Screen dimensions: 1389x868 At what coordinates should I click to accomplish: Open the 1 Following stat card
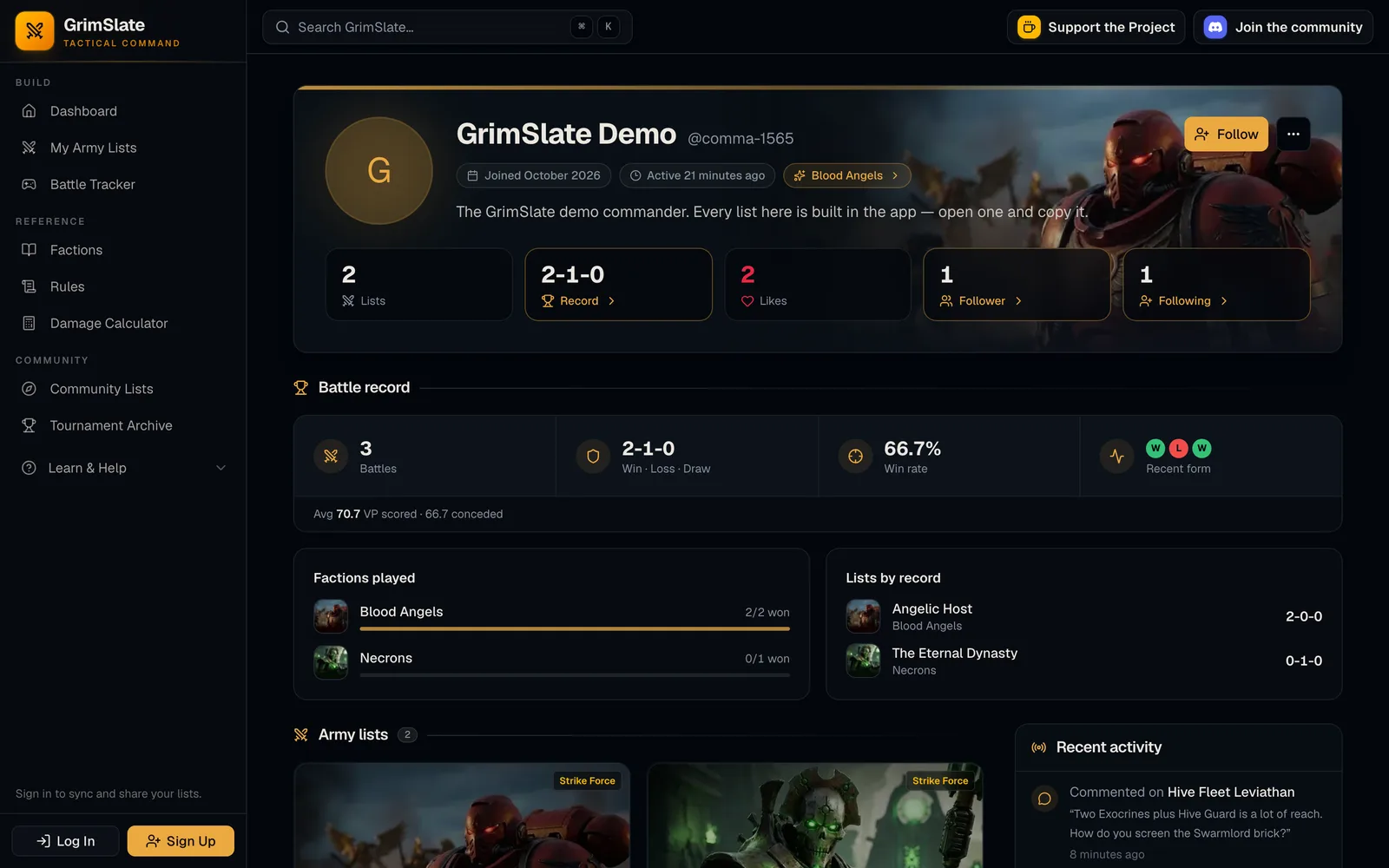tap(1216, 285)
